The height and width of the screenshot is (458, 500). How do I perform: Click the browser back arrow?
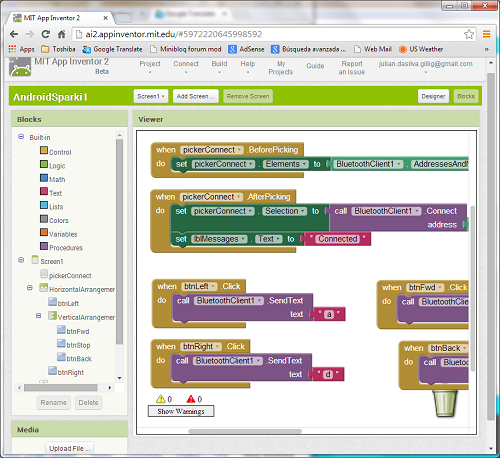click(x=14, y=34)
